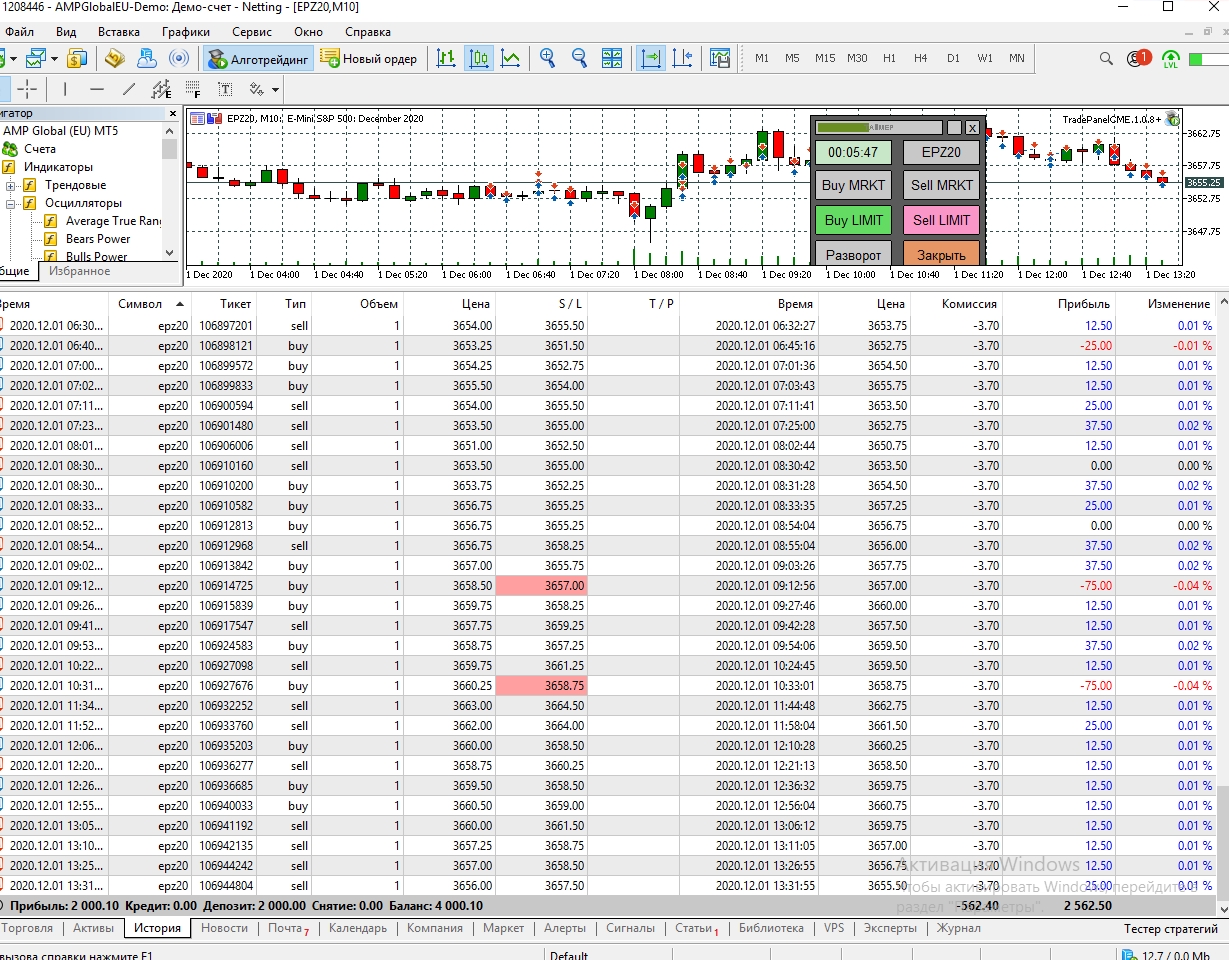Open the Сервис menu
The width and height of the screenshot is (1229, 960).
coord(251,32)
